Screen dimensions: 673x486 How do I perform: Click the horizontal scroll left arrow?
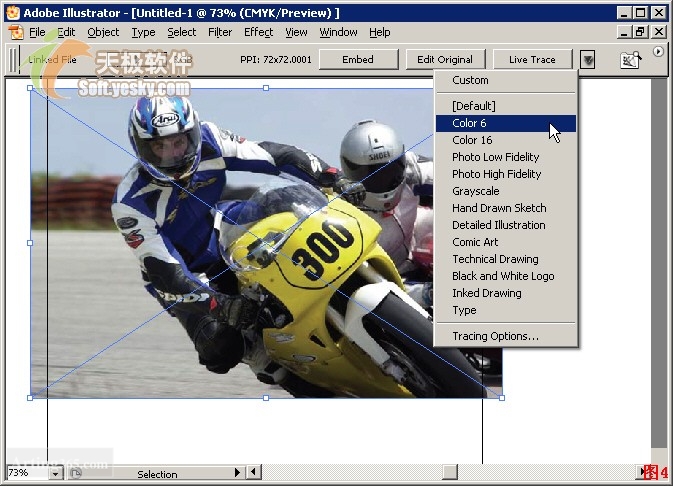253,472
